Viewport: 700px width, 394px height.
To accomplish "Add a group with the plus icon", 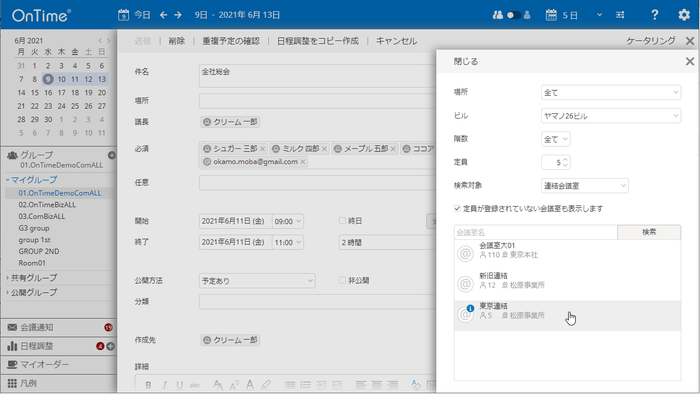I will pyautogui.click(x=112, y=155).
